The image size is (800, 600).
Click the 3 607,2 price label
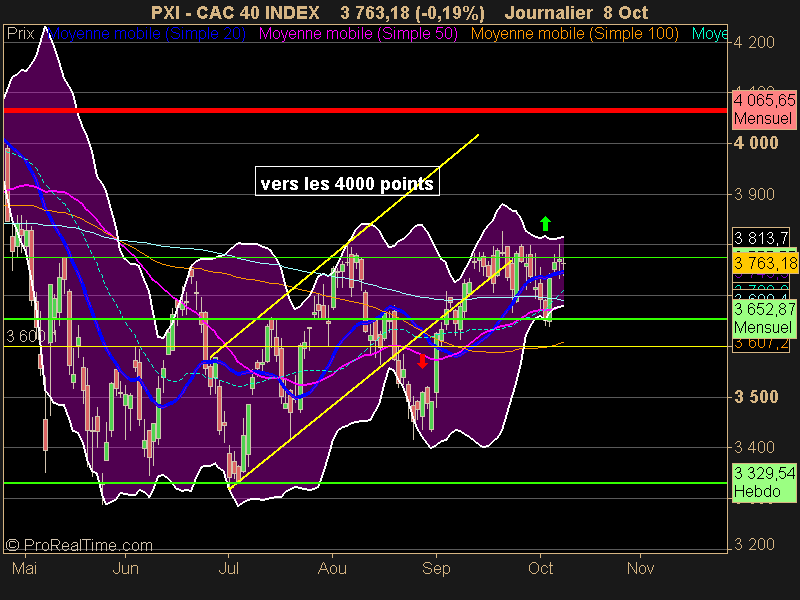click(x=761, y=344)
